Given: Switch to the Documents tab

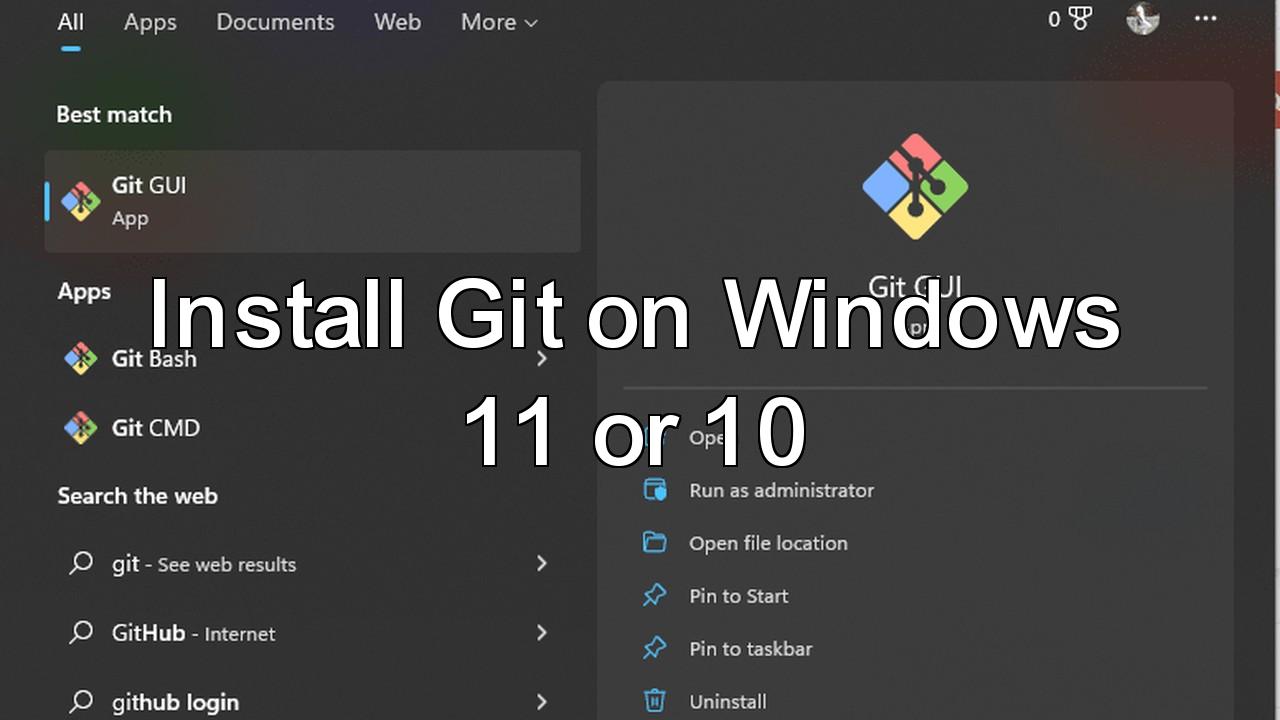Looking at the screenshot, I should click(275, 22).
